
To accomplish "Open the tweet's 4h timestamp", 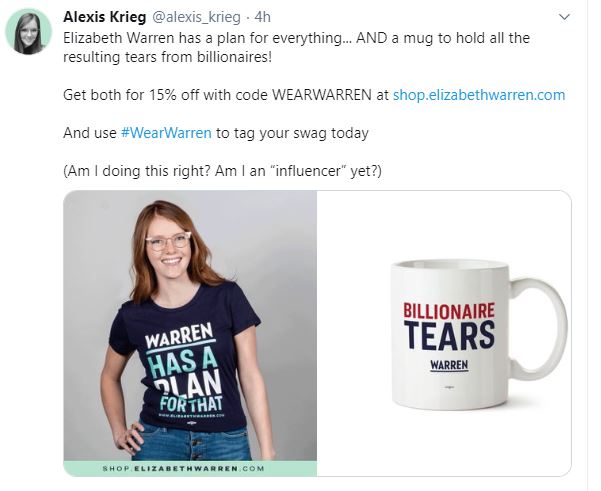I will pos(263,17).
